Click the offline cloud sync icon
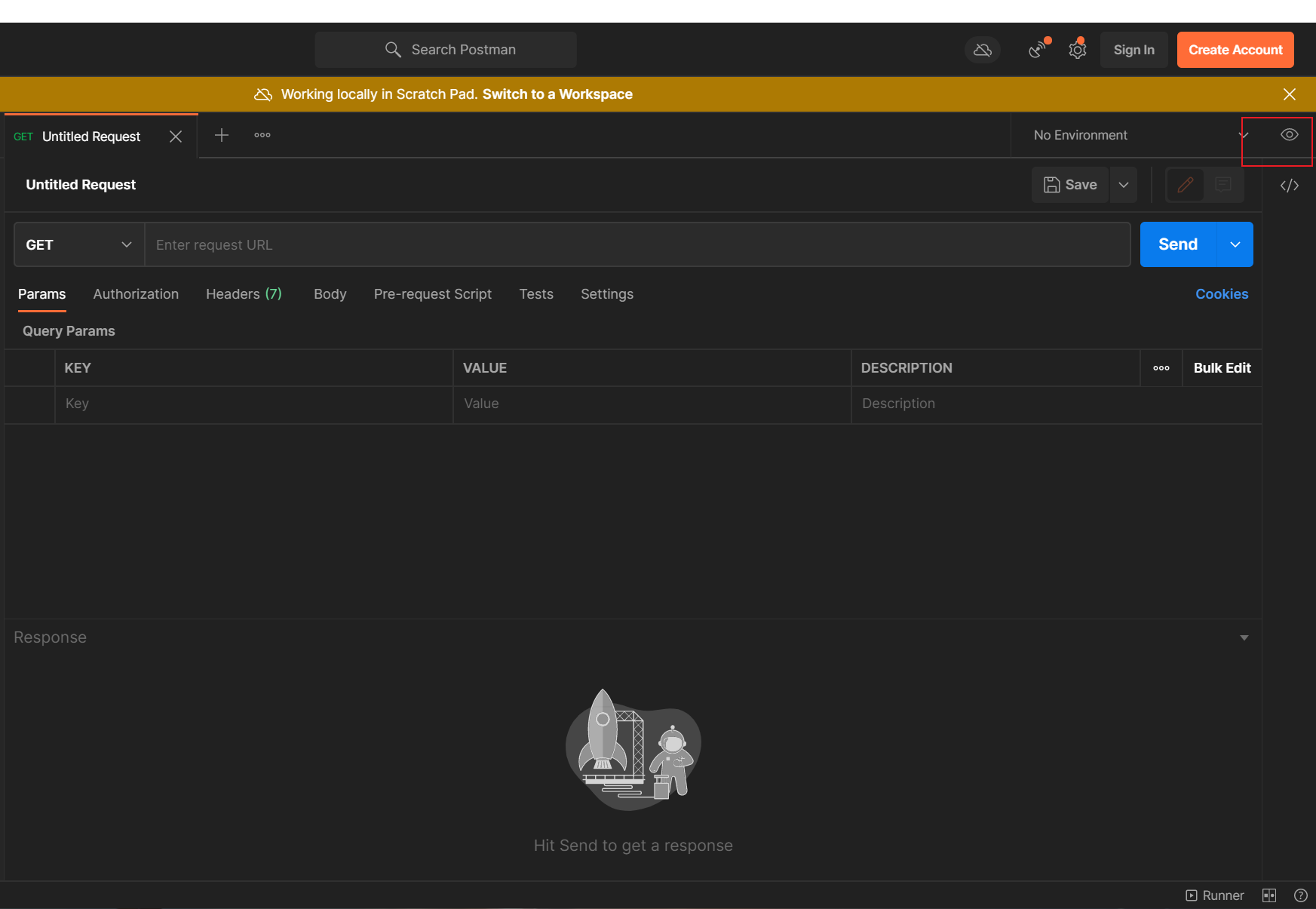Viewport: 1316px width, 909px height. click(x=982, y=50)
